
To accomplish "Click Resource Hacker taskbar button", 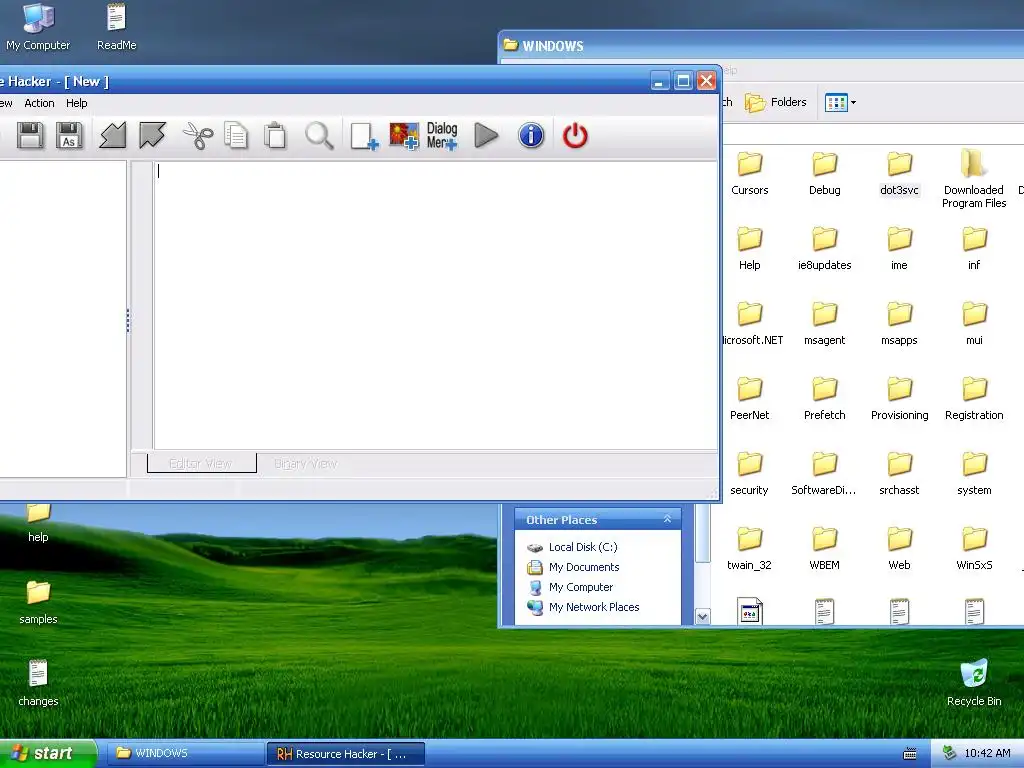I will (345, 754).
